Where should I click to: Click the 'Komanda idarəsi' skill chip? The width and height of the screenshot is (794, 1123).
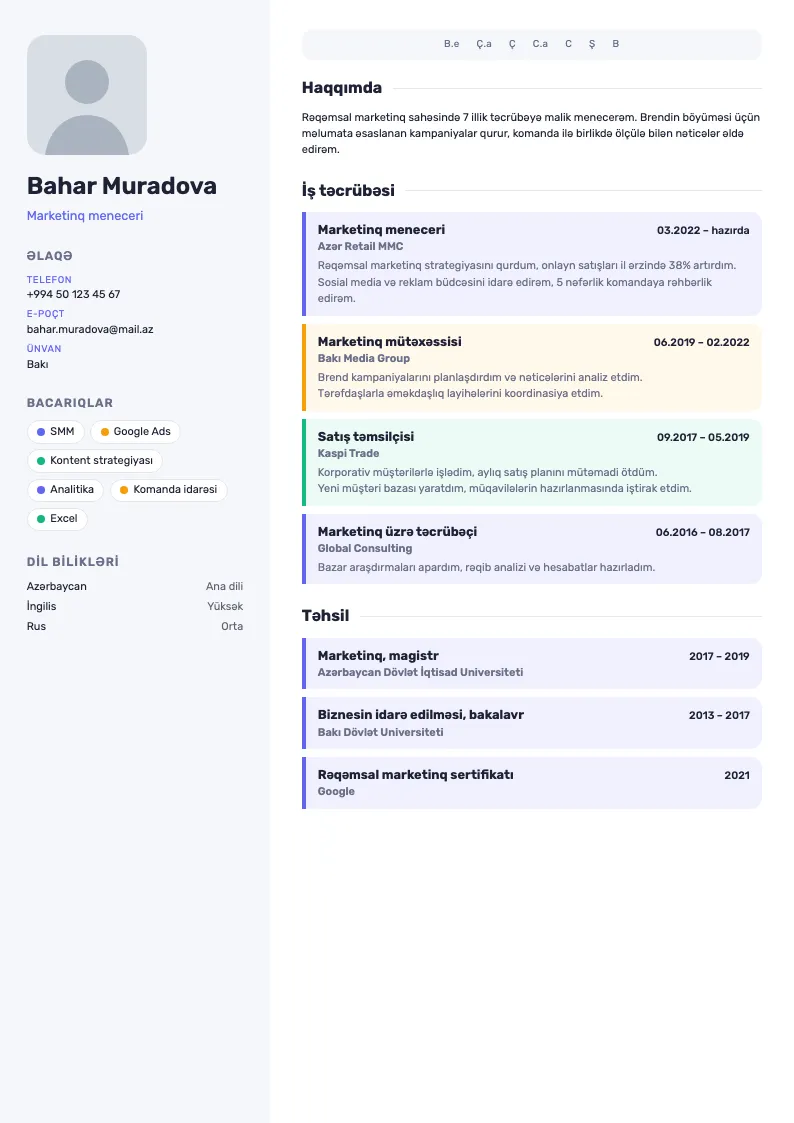(169, 490)
